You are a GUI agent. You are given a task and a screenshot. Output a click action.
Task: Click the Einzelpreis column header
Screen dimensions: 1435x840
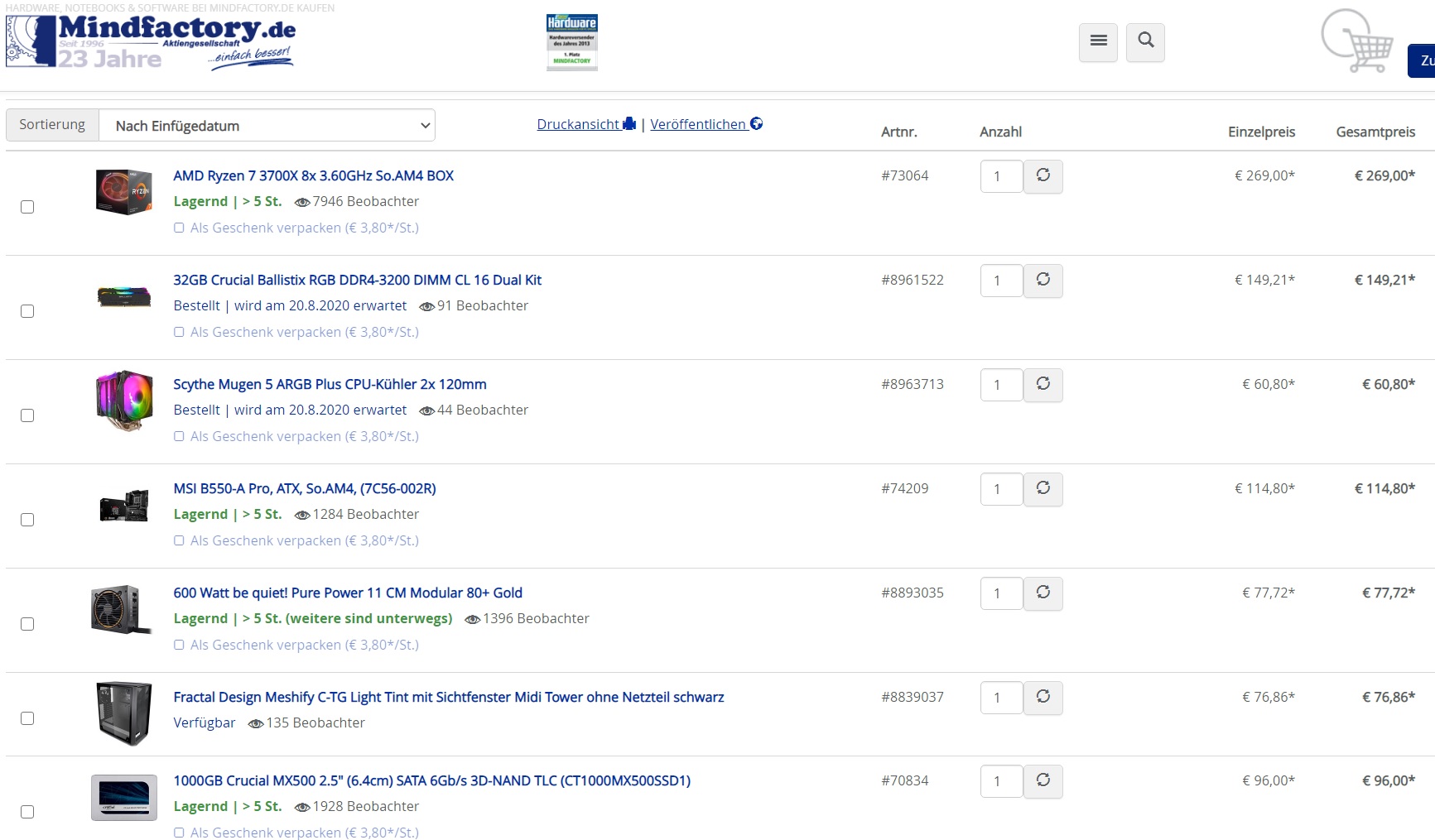(x=1261, y=132)
